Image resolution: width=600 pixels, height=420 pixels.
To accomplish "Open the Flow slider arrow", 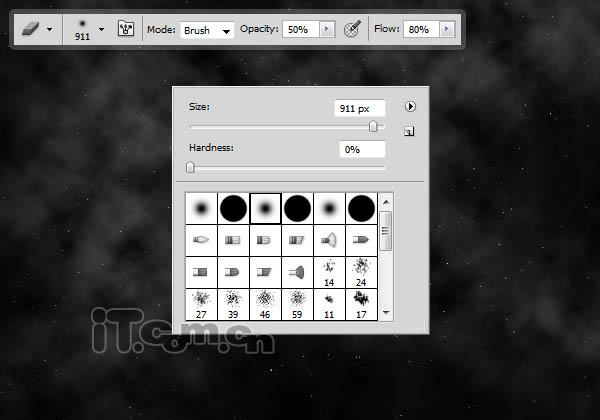I will [447, 29].
